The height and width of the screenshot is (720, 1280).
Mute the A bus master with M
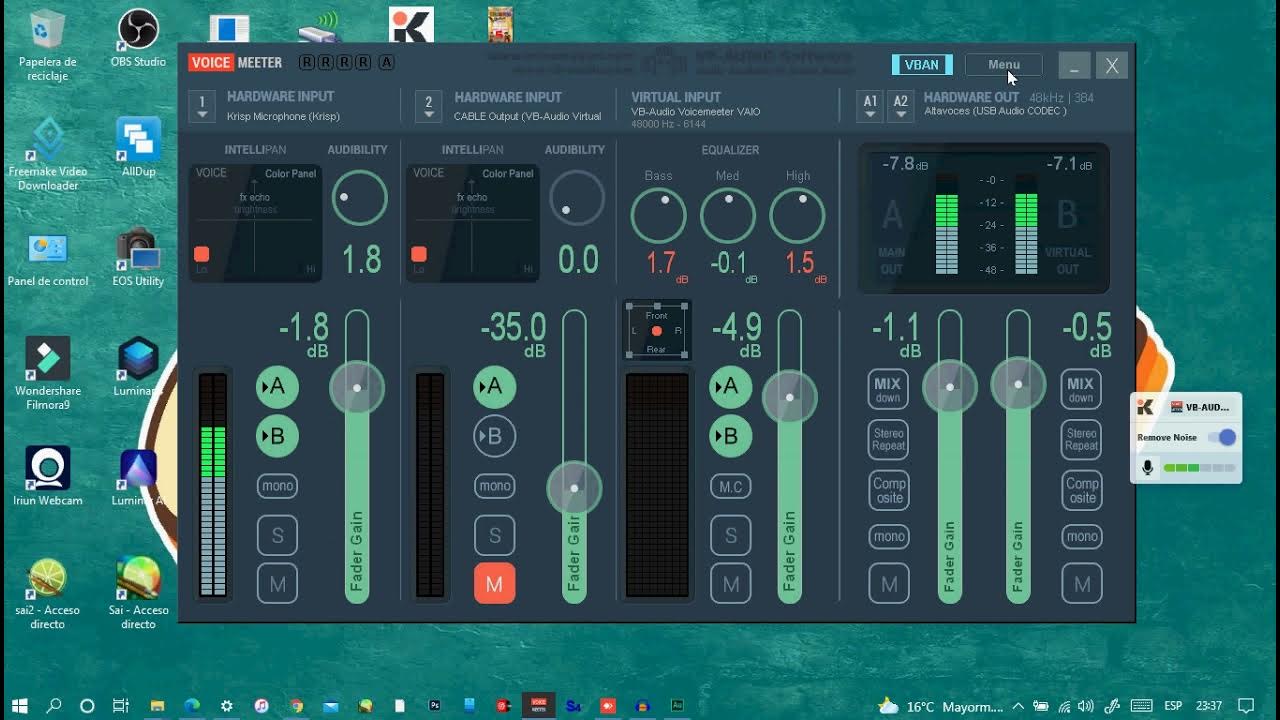coord(888,584)
